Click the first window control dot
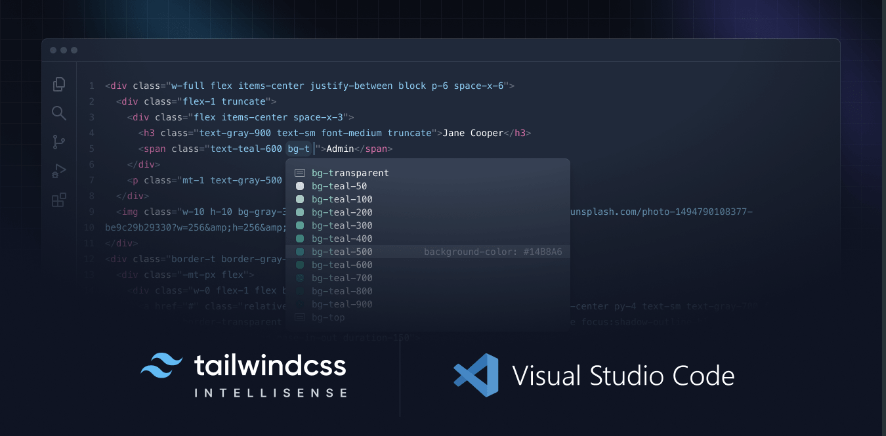 (x=53, y=50)
